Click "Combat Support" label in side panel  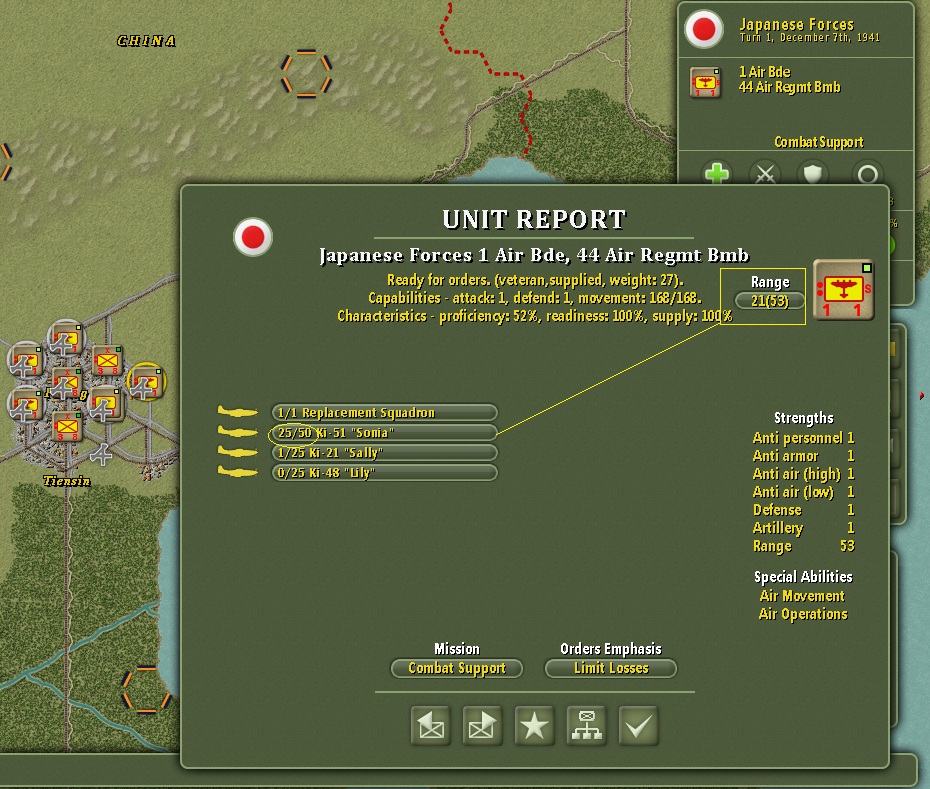click(x=818, y=142)
